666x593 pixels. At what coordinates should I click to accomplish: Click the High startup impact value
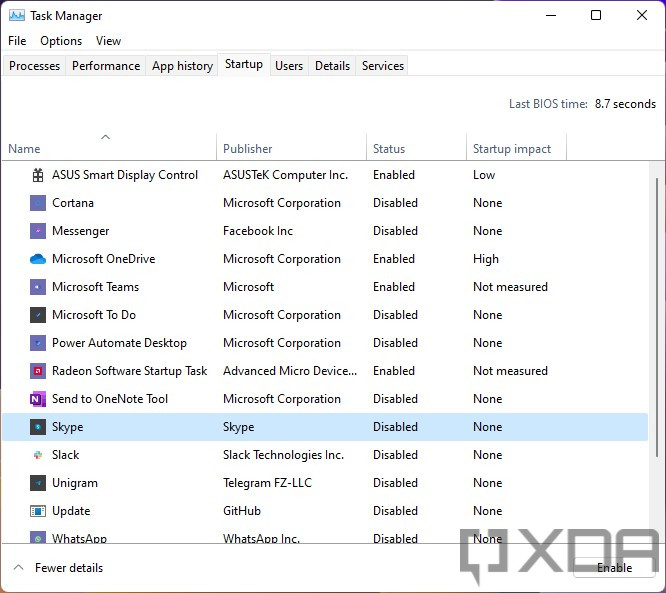click(485, 259)
